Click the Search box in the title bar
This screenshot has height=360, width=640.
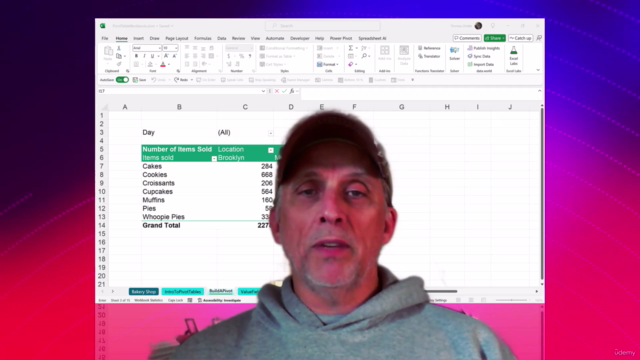[x=322, y=26]
